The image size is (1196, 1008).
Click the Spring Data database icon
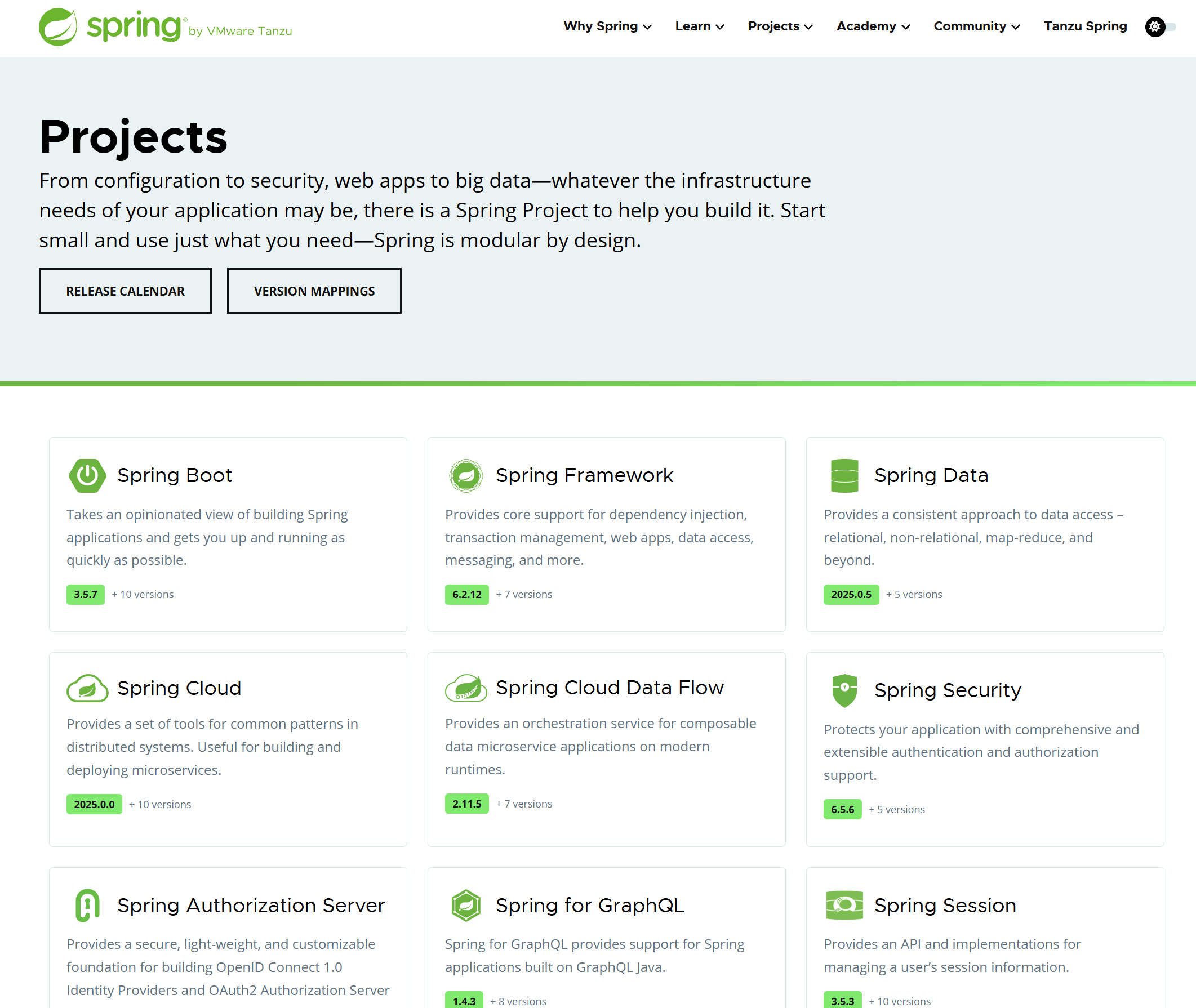pyautogui.click(x=844, y=475)
